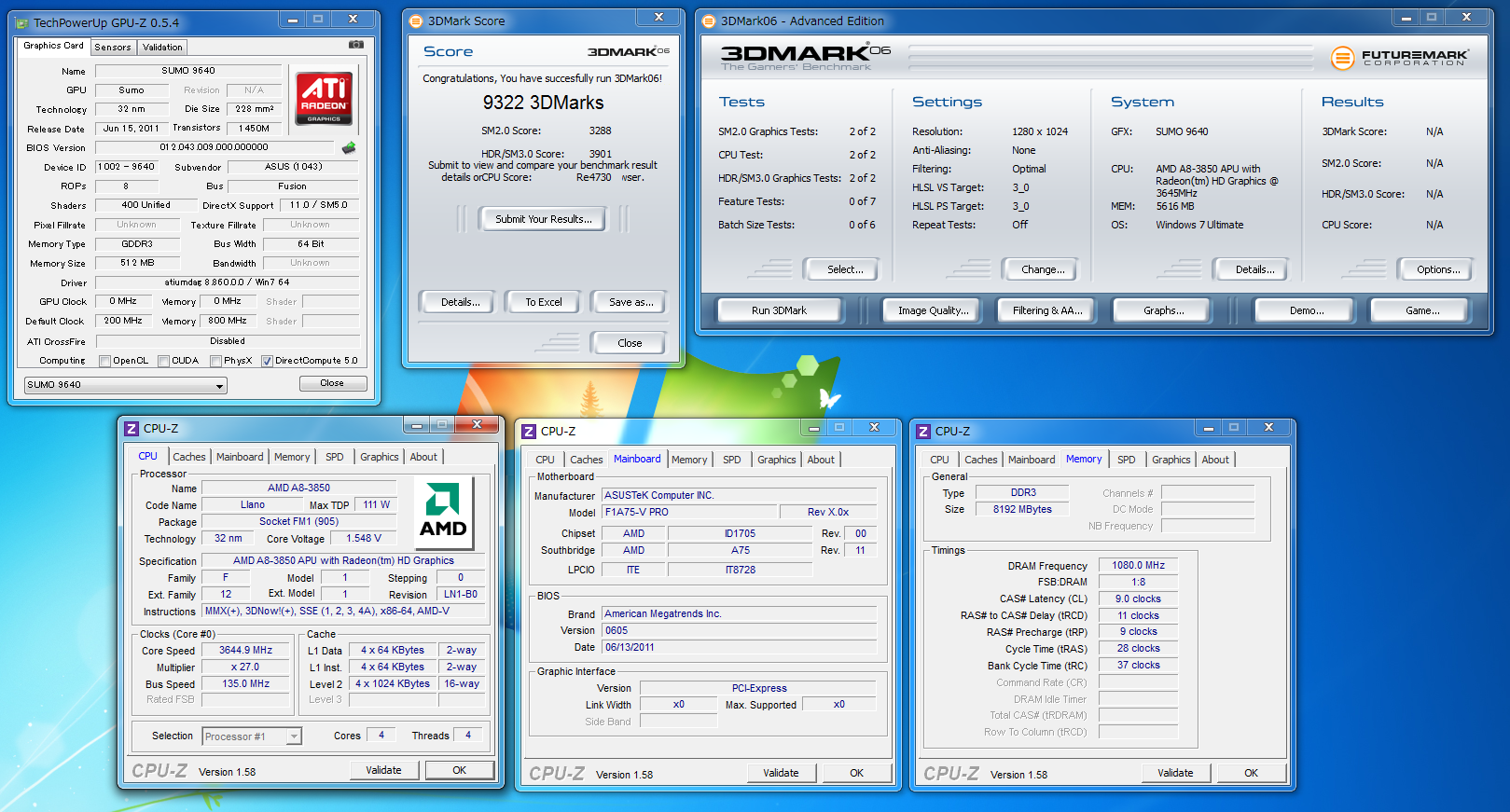
Task: Click the 3DMark Score window title icon
Action: coord(417,21)
